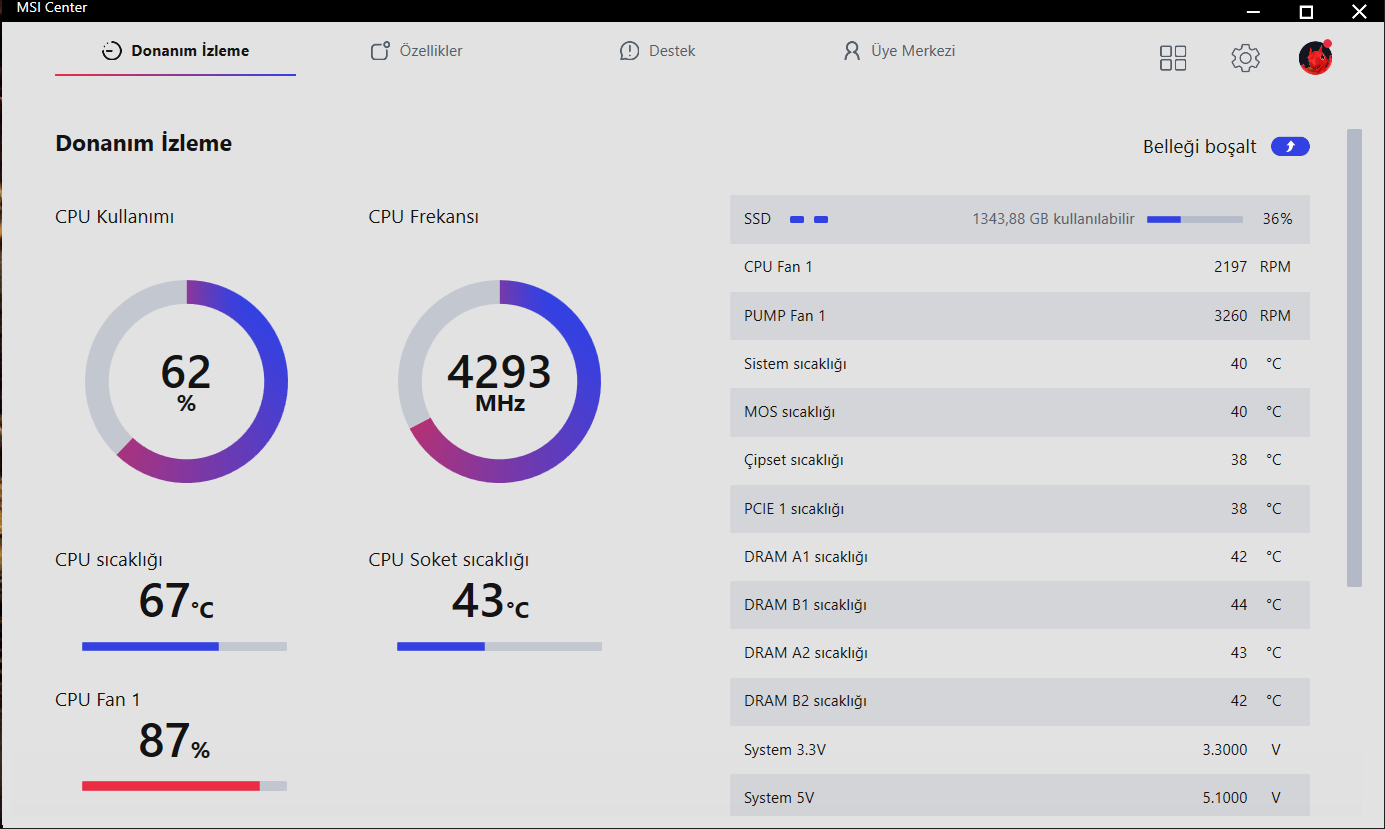Click the red dragon profile avatar
The width and height of the screenshot is (1385, 829).
[1315, 58]
